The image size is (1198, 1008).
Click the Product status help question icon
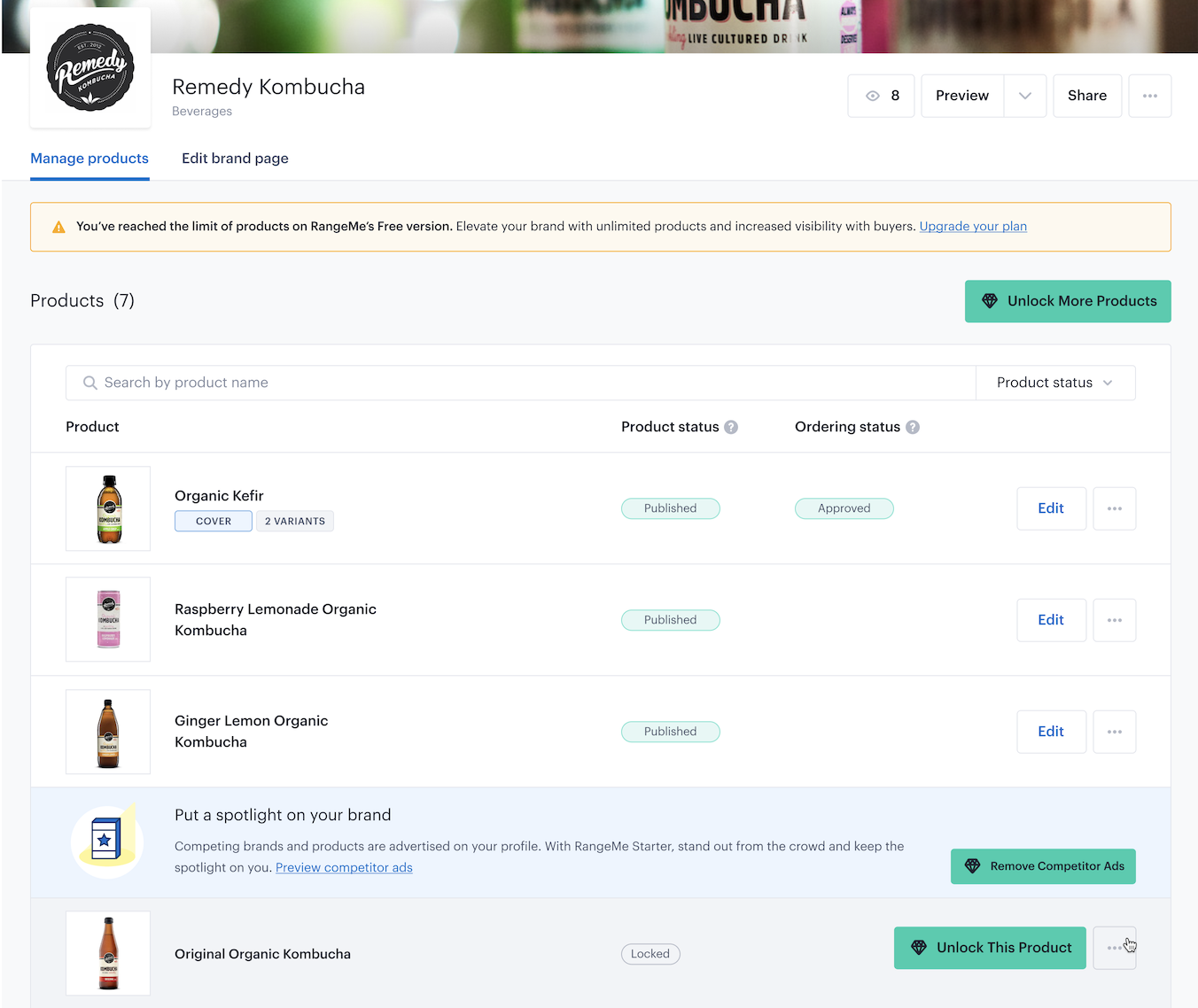coord(731,427)
